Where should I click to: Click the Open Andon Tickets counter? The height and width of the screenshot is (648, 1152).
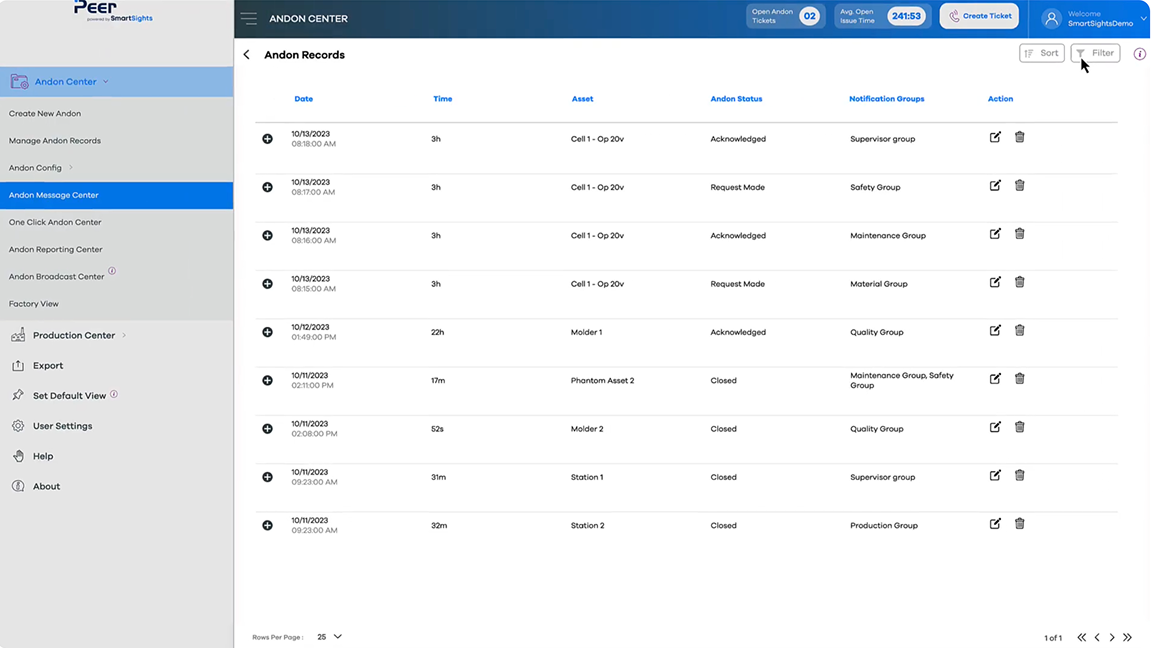[785, 16]
